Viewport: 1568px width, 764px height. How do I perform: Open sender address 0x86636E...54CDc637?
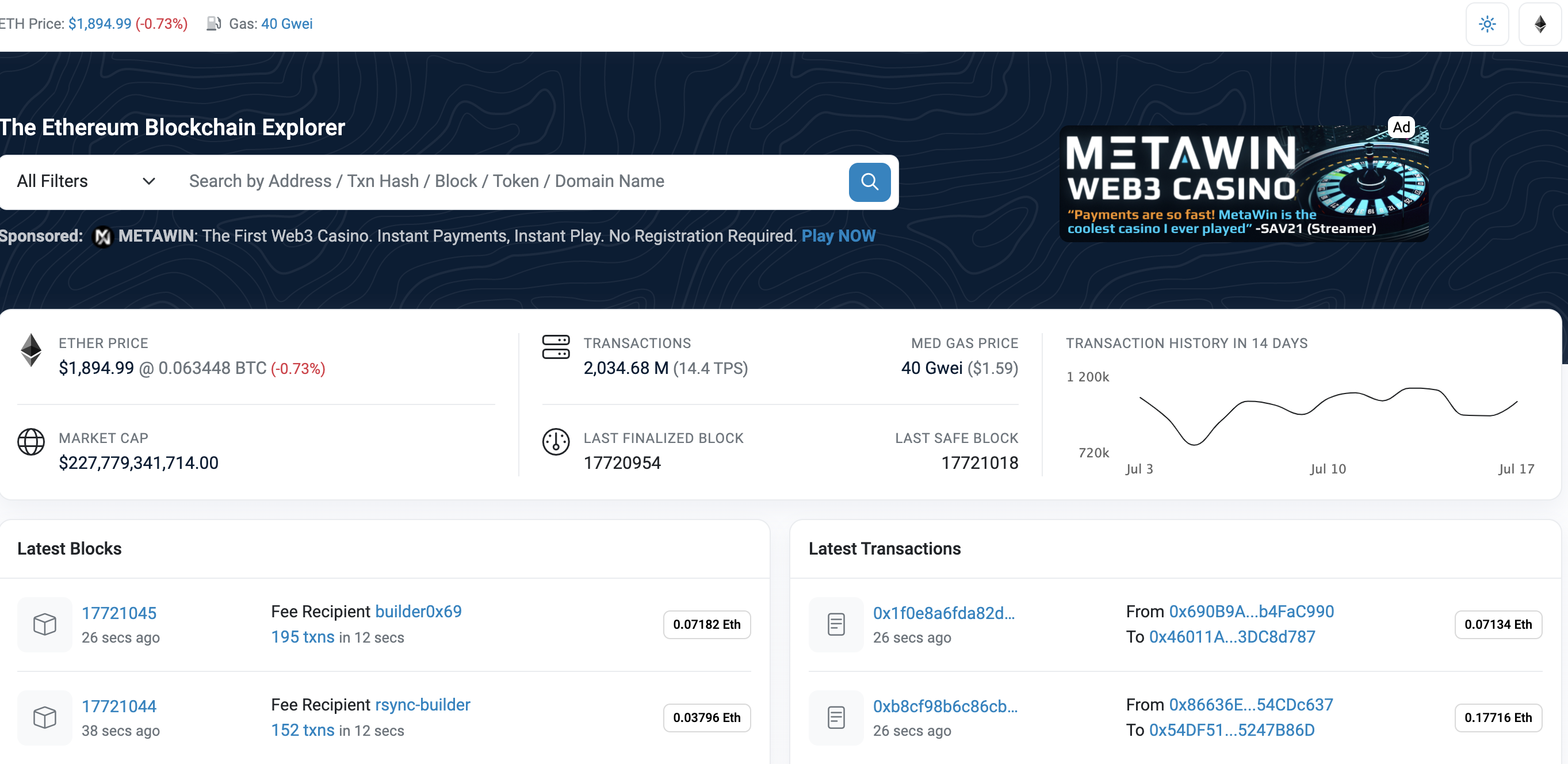tap(1250, 705)
